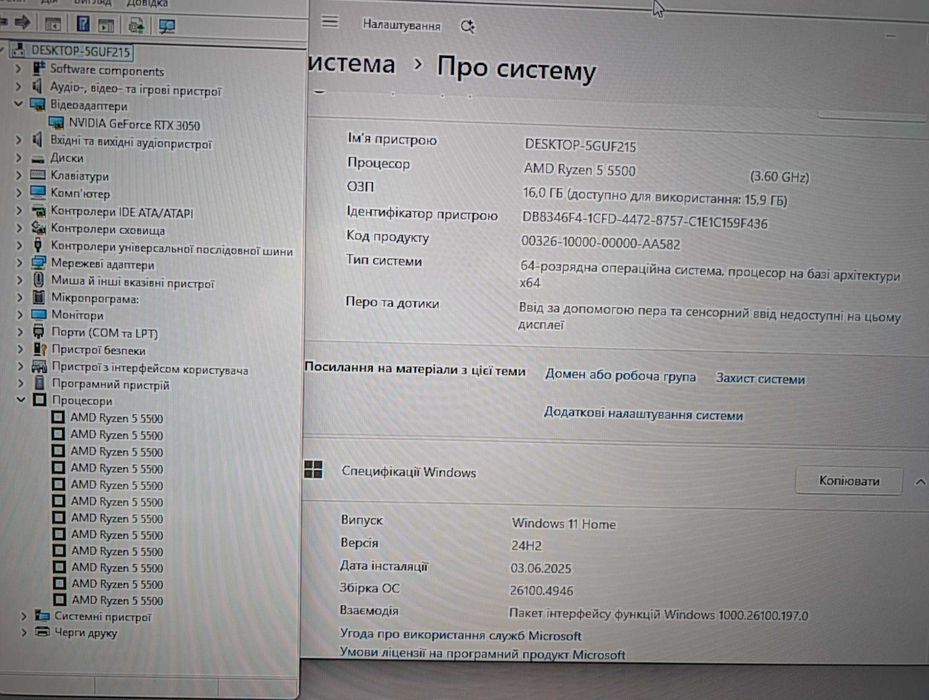Open Угода про використання служб Microsoft
929x700 pixels.
[460, 635]
